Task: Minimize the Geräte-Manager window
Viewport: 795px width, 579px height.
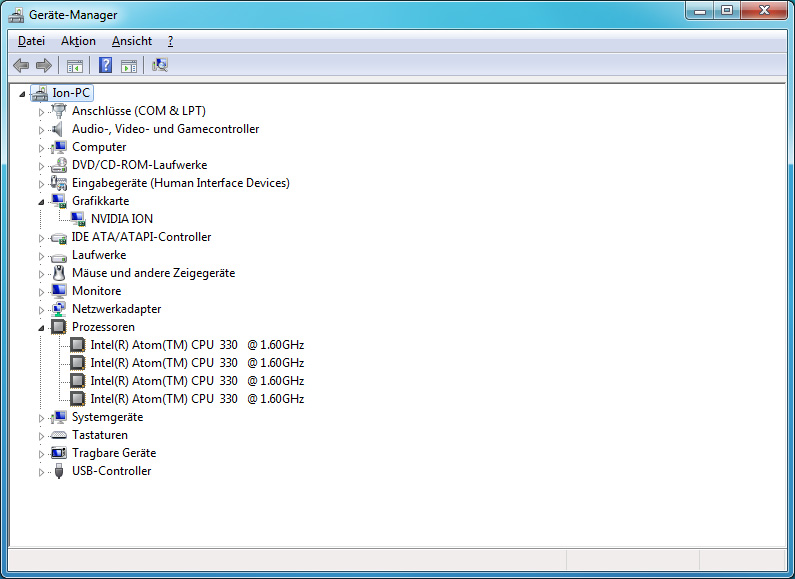Action: pos(700,10)
